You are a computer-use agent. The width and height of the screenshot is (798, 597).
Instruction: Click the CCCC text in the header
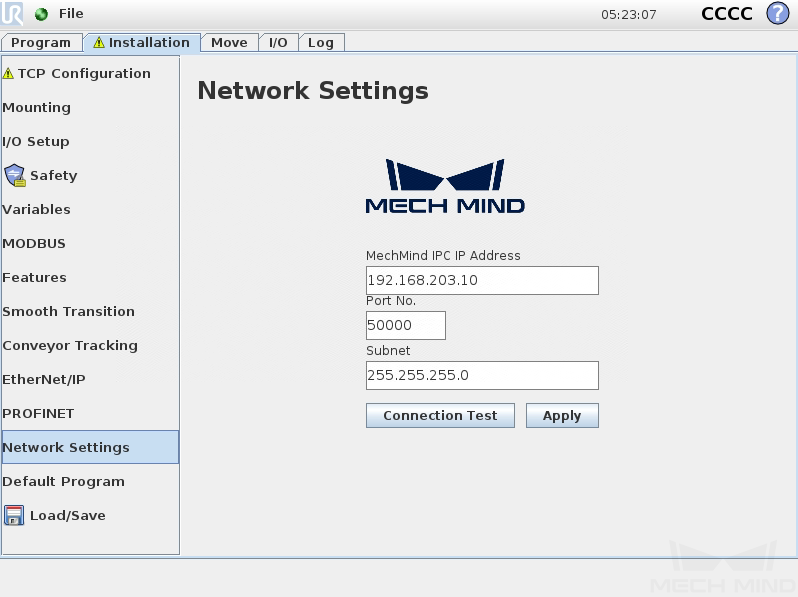[727, 14]
